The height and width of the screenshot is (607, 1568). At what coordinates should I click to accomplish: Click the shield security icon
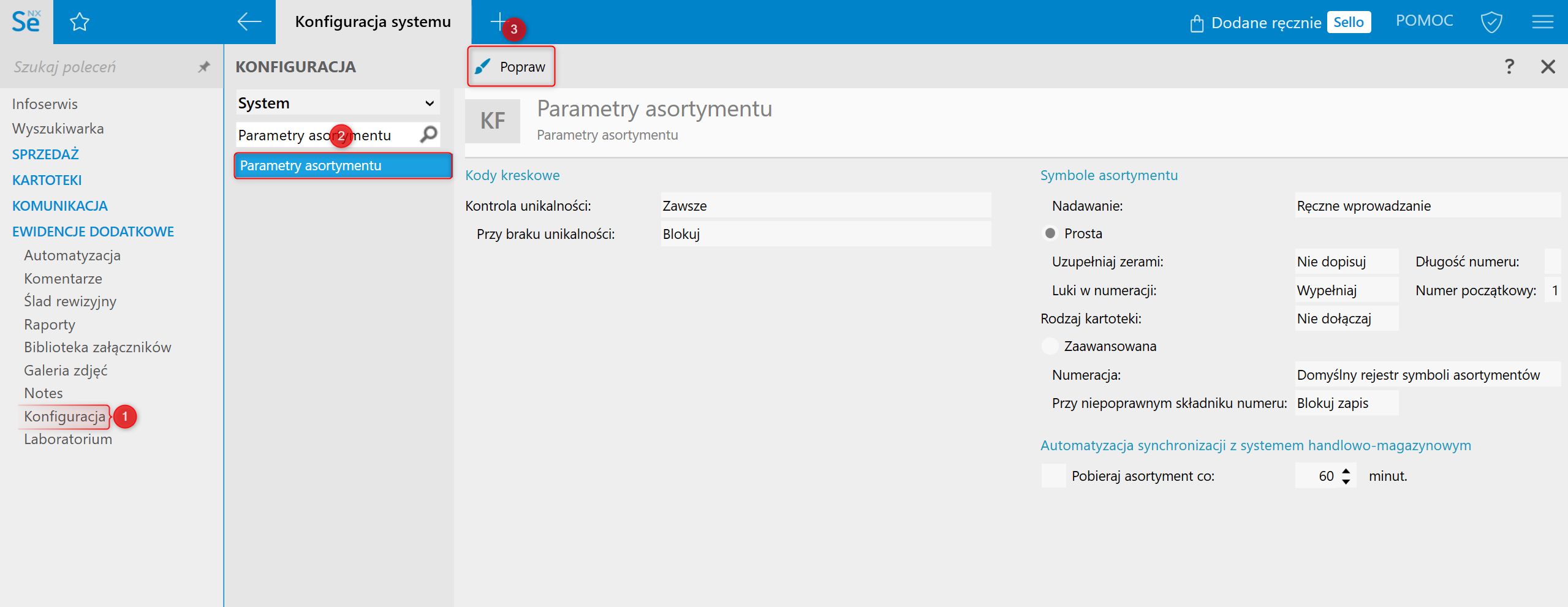1491,23
